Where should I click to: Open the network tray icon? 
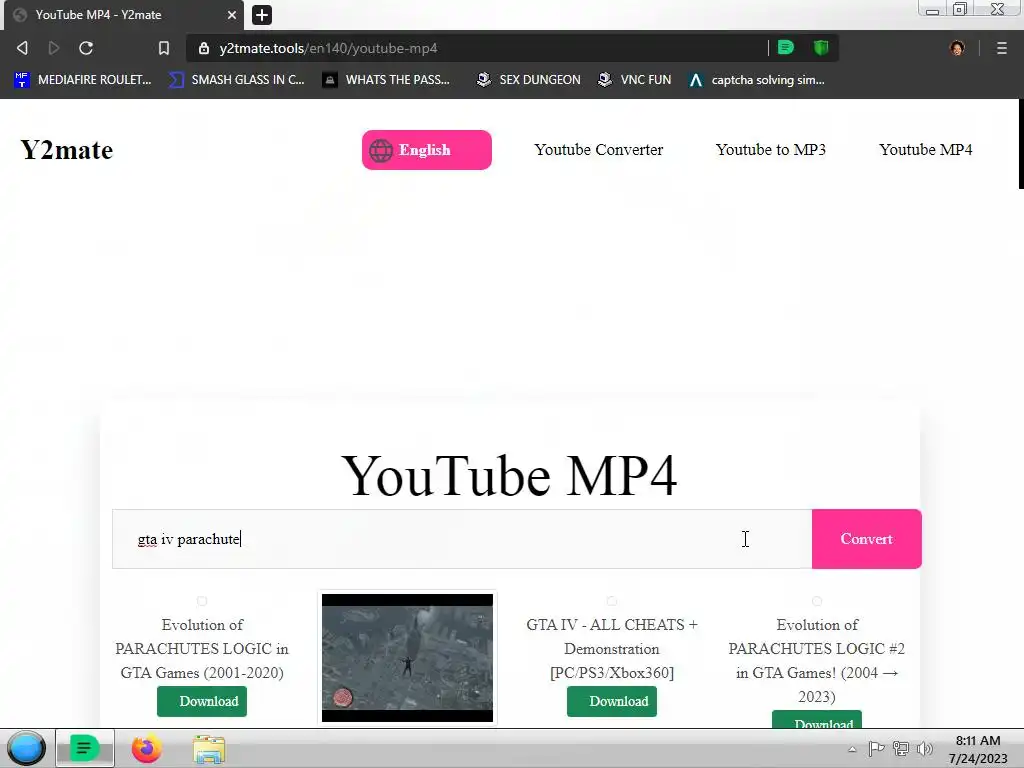pos(901,749)
